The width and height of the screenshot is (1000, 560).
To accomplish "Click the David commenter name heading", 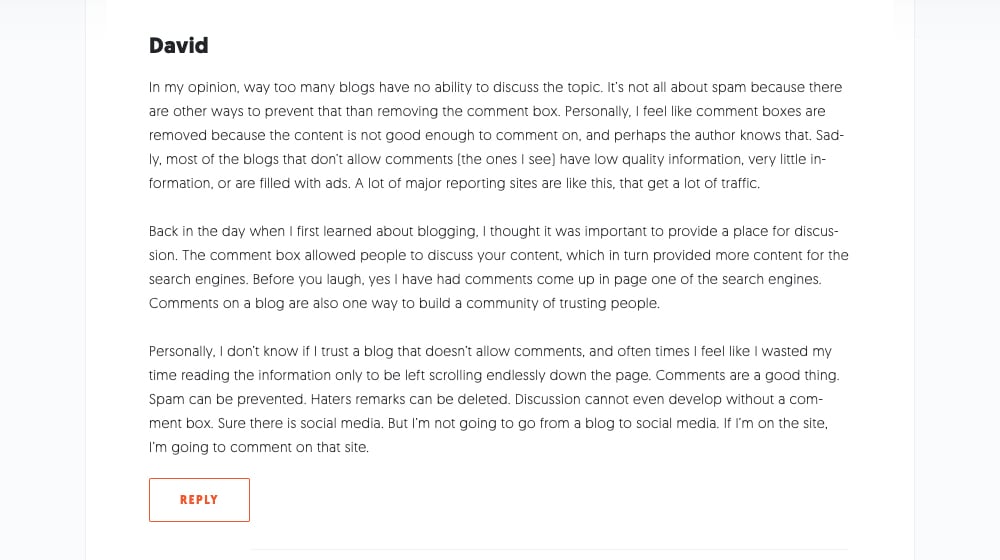I will (x=179, y=45).
